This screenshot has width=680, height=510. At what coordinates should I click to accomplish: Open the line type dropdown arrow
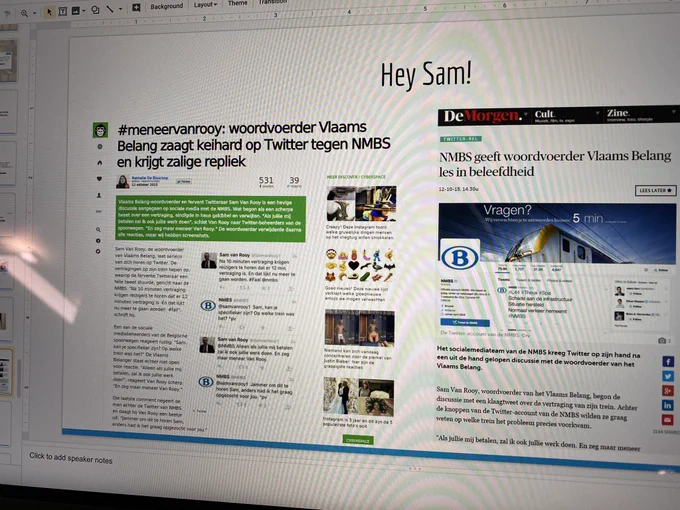[x=121, y=9]
